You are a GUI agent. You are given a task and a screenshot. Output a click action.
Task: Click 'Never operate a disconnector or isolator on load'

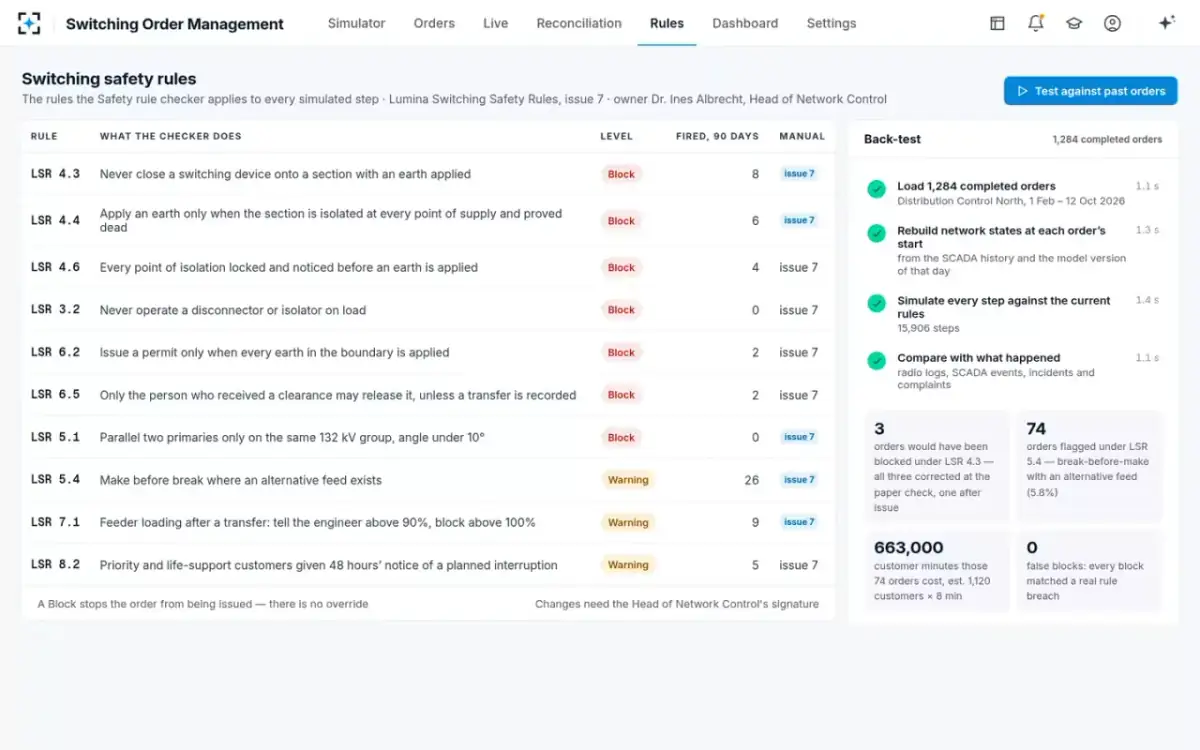tap(233, 310)
